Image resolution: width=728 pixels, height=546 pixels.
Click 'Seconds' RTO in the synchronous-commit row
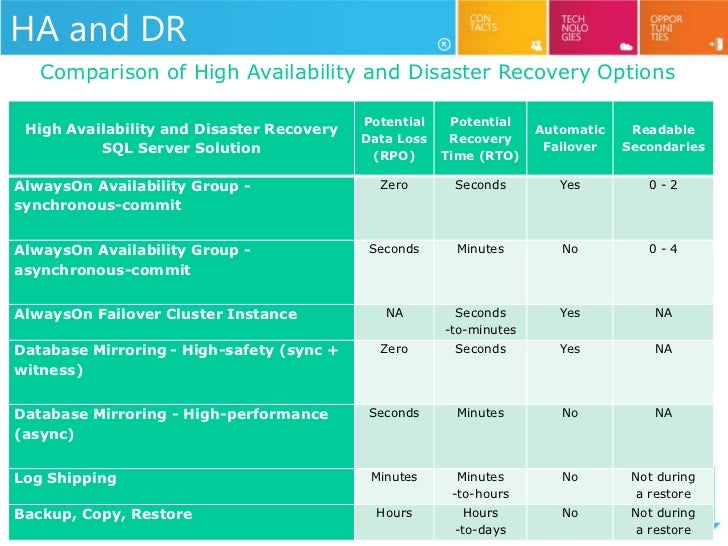pyautogui.click(x=480, y=185)
